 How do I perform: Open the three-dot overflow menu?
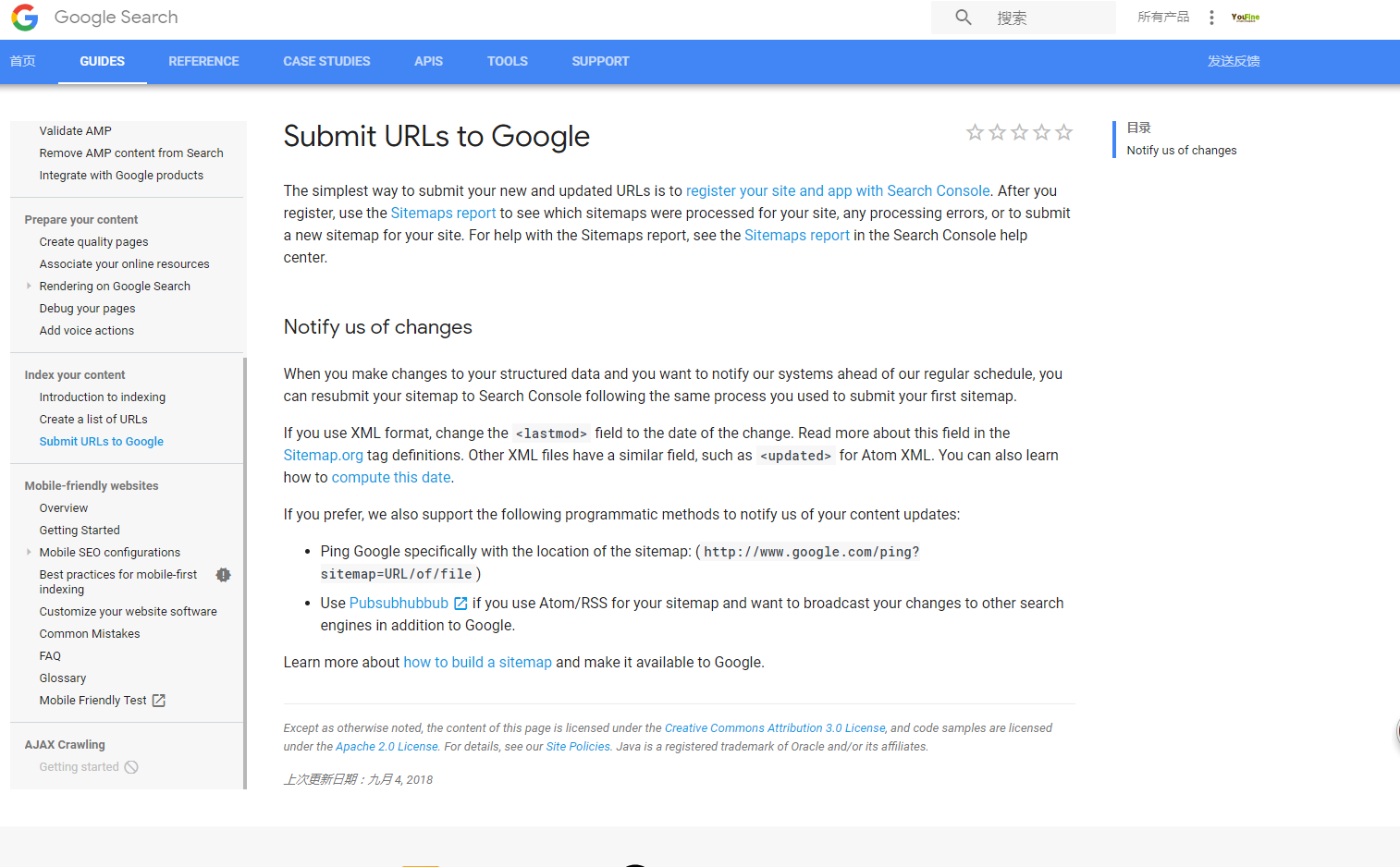click(1211, 18)
